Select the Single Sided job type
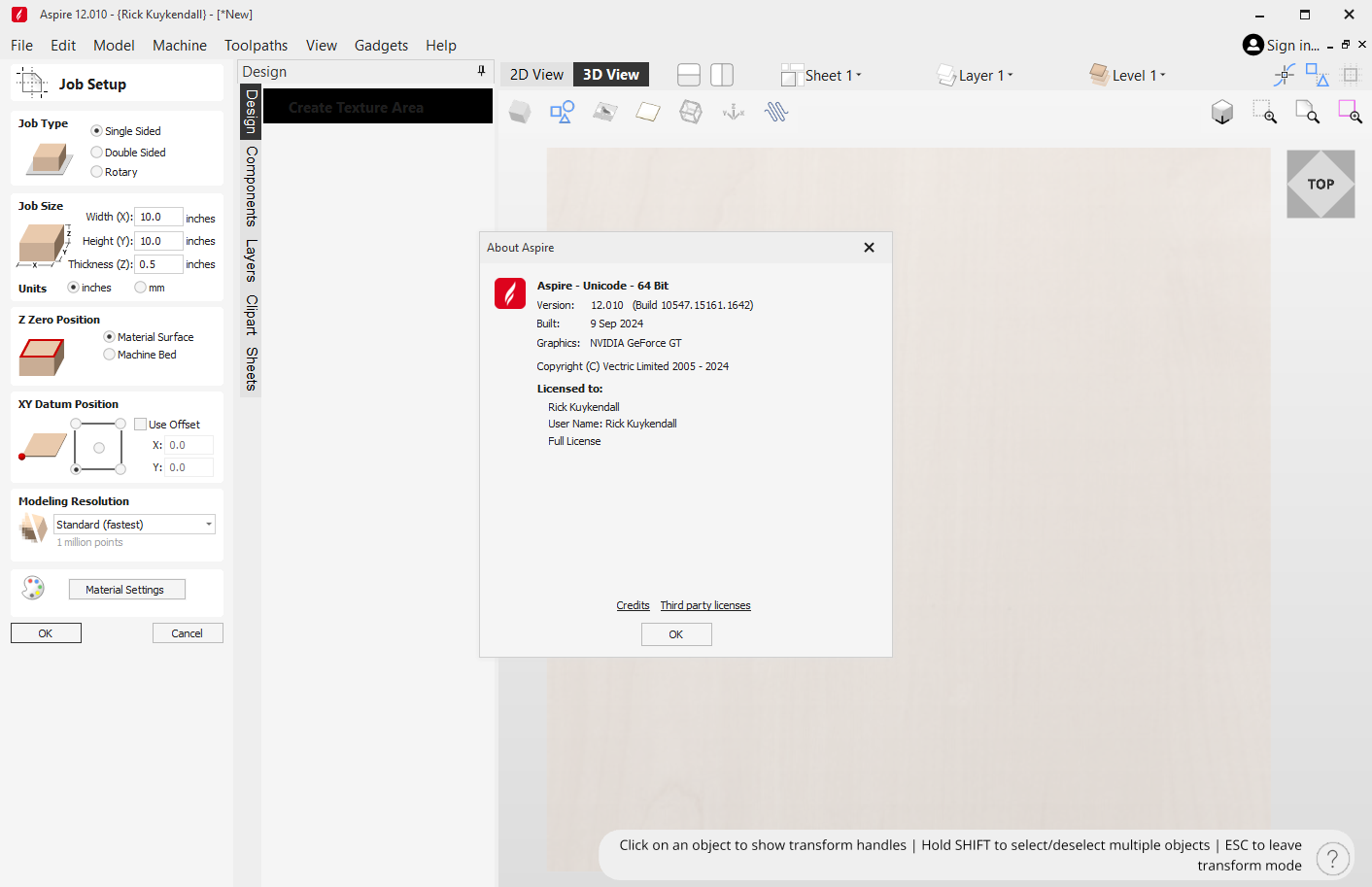 (96, 131)
